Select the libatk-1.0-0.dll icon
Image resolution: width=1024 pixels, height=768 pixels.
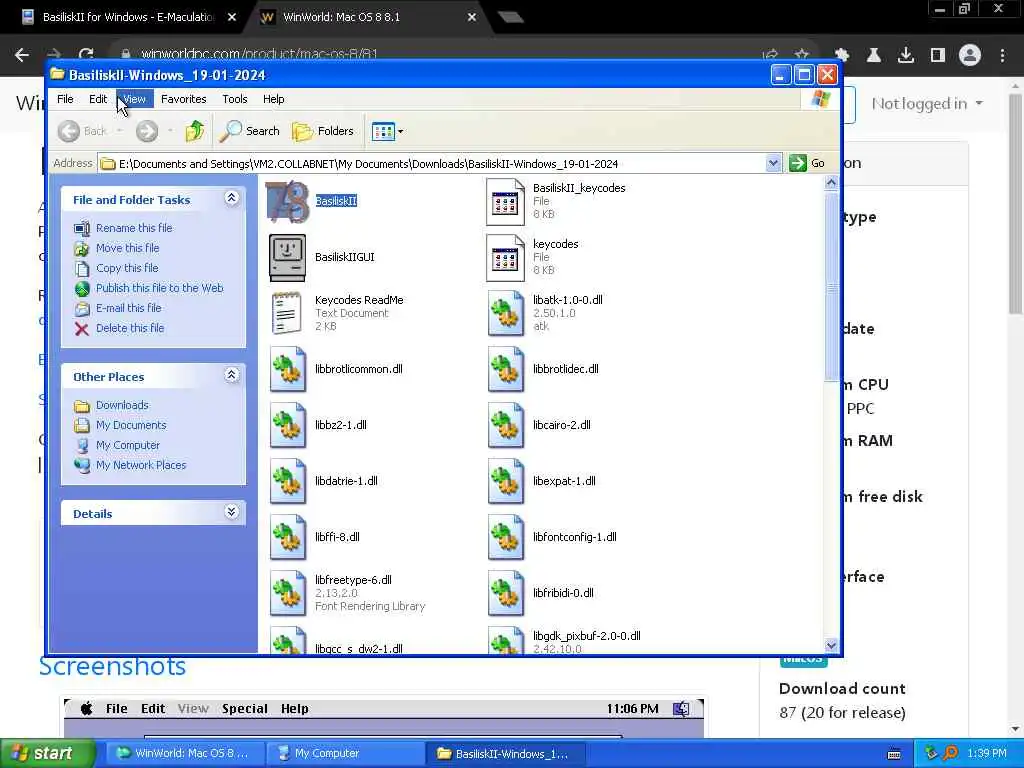(x=505, y=314)
